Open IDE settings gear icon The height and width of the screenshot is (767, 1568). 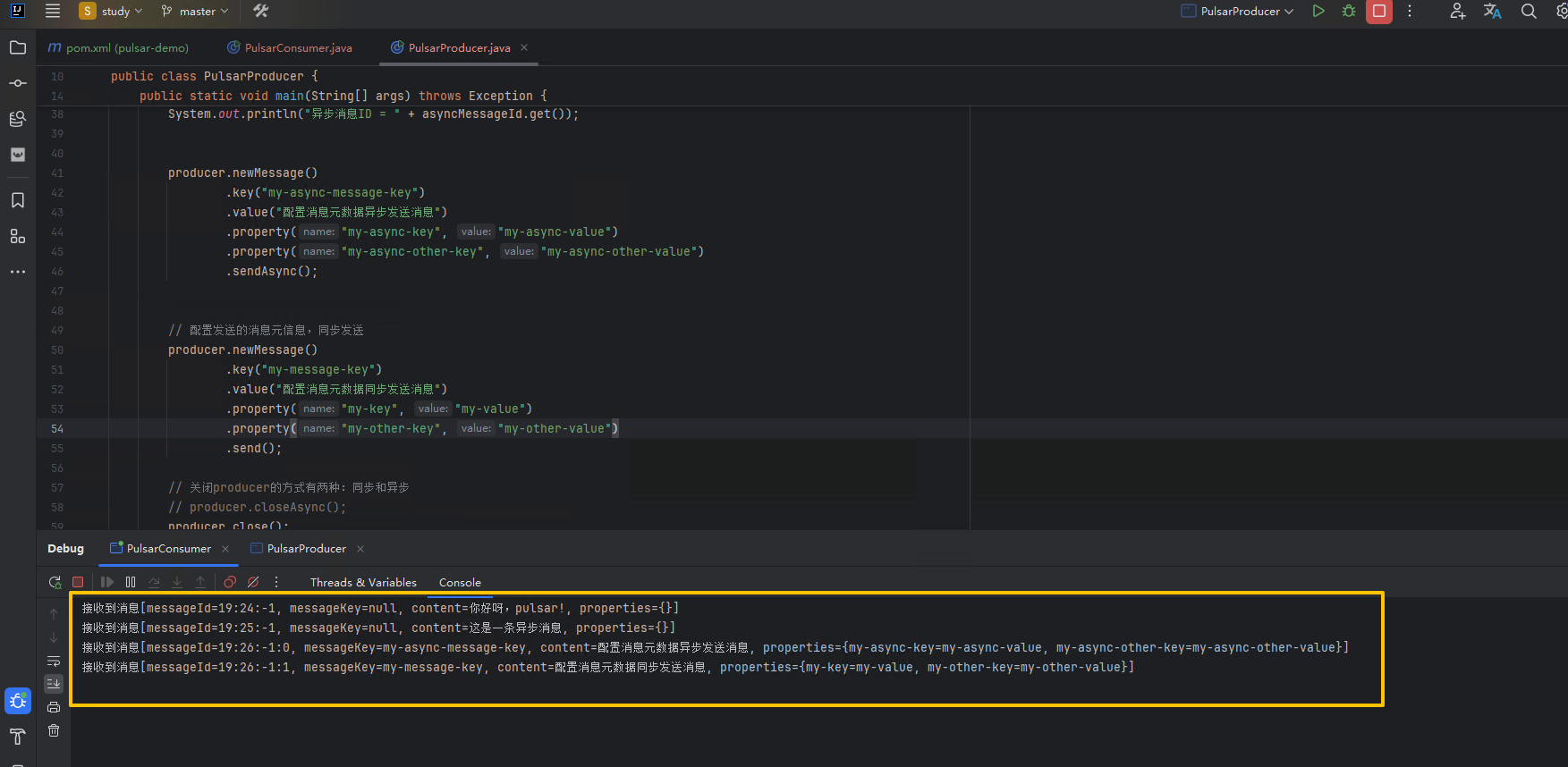[1561, 12]
